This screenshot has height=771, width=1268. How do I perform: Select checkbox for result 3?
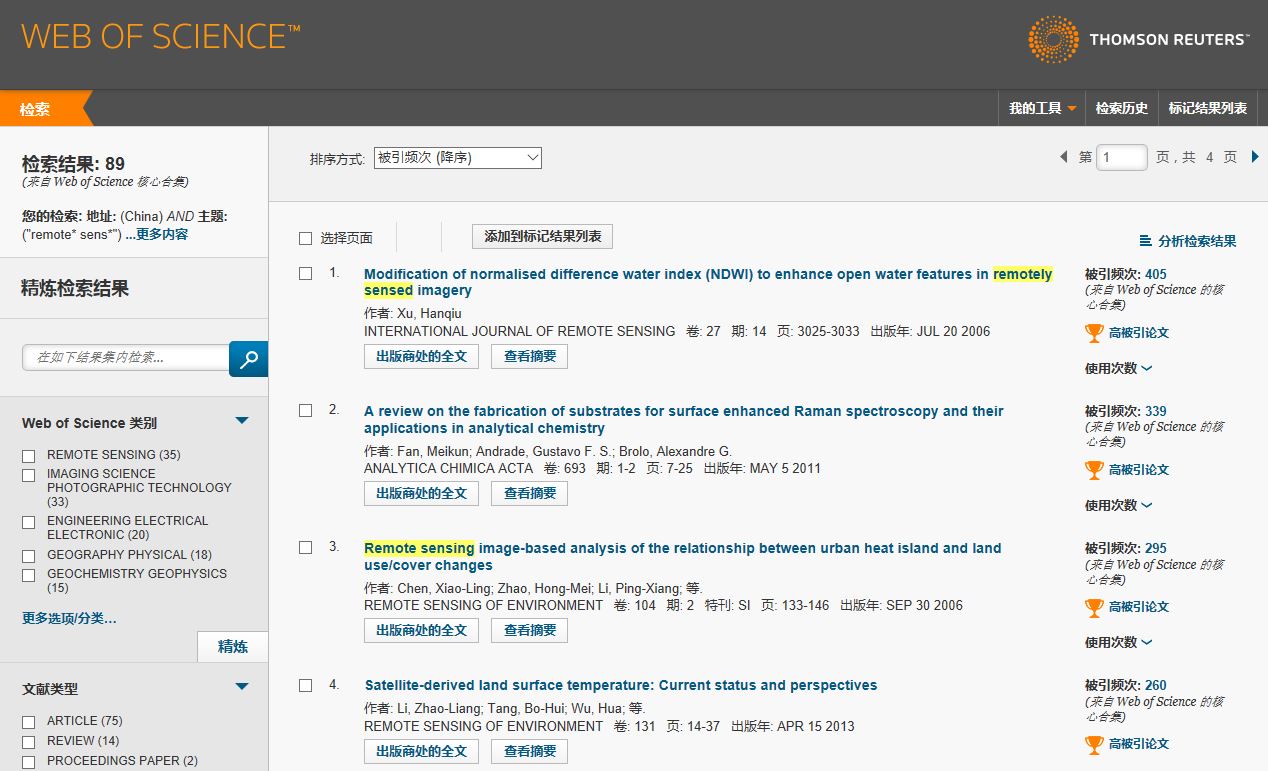306,547
